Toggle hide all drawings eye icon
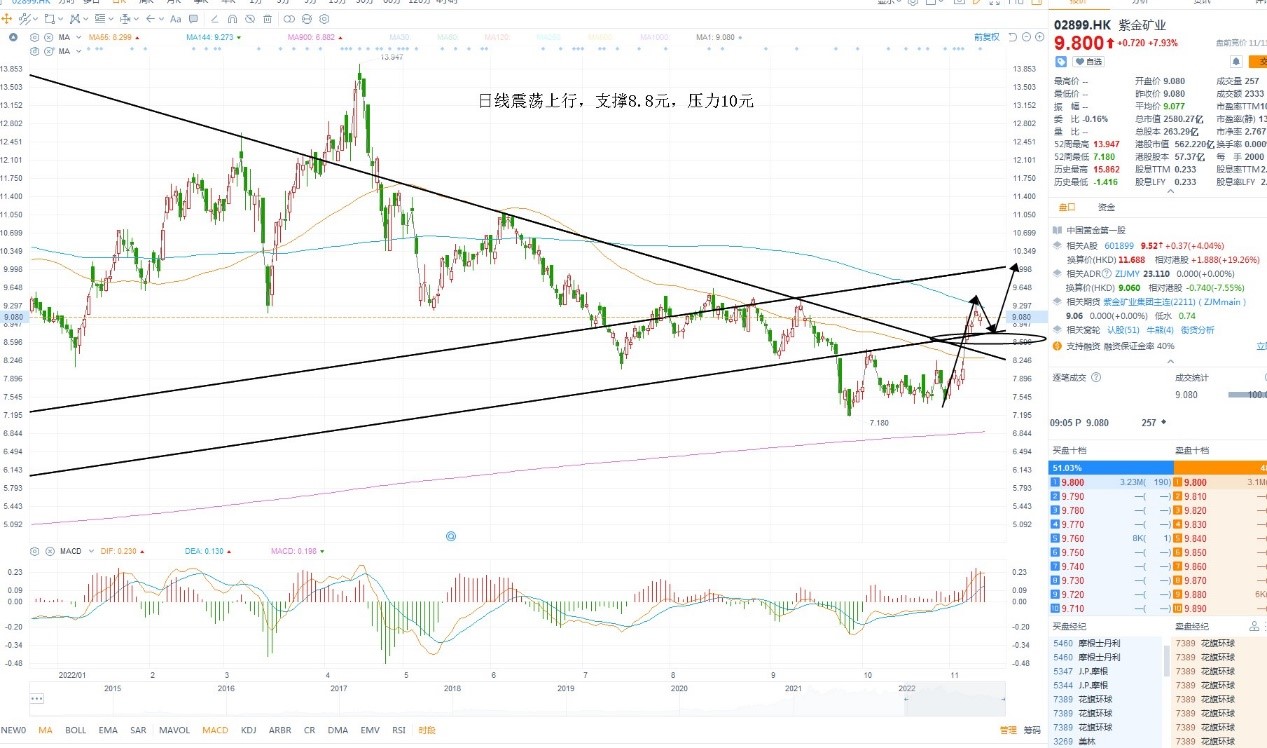 click(250, 19)
